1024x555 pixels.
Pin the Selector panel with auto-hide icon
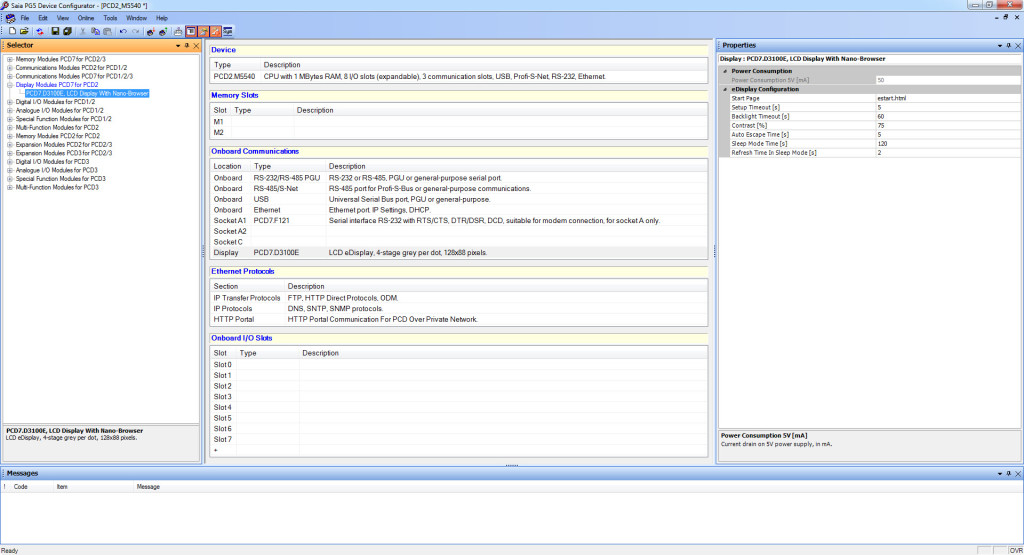[187, 46]
